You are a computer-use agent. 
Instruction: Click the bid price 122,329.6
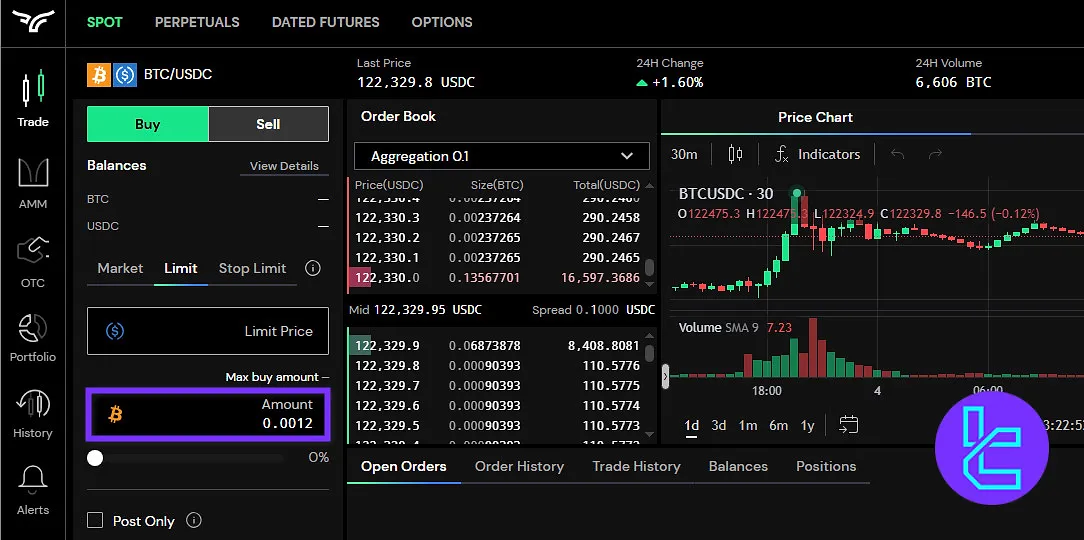coord(387,405)
